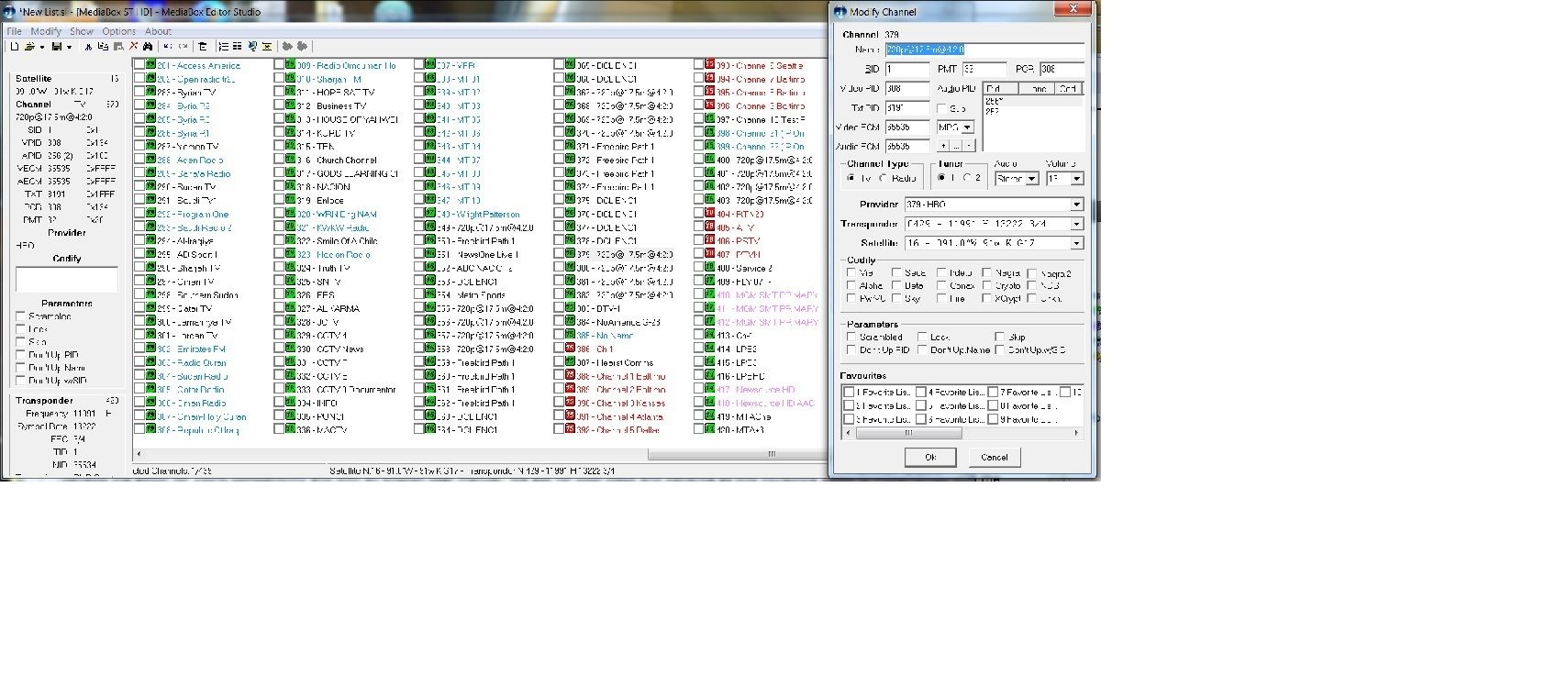
Task: Click the Paste toolbar icon
Action: [x=118, y=47]
